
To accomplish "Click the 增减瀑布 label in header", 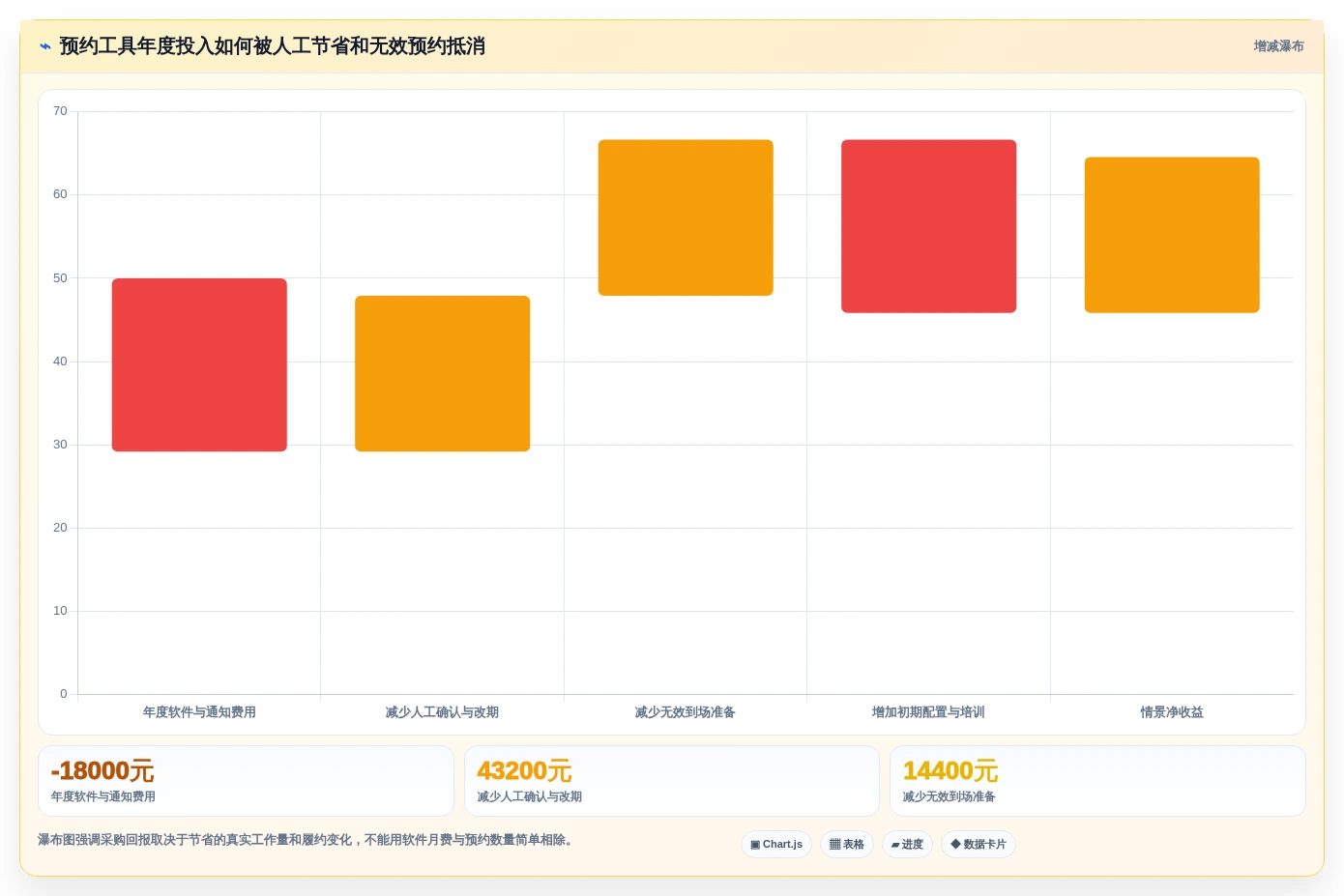I will pos(1278,46).
